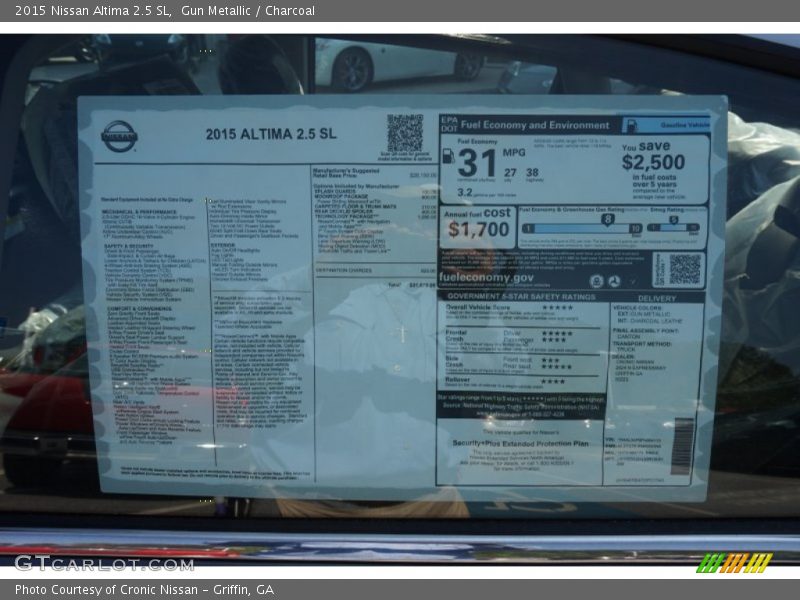Click the 'TECHNOLOGY PACKAGE' option line
This screenshot has height=600, width=800.
point(376,217)
